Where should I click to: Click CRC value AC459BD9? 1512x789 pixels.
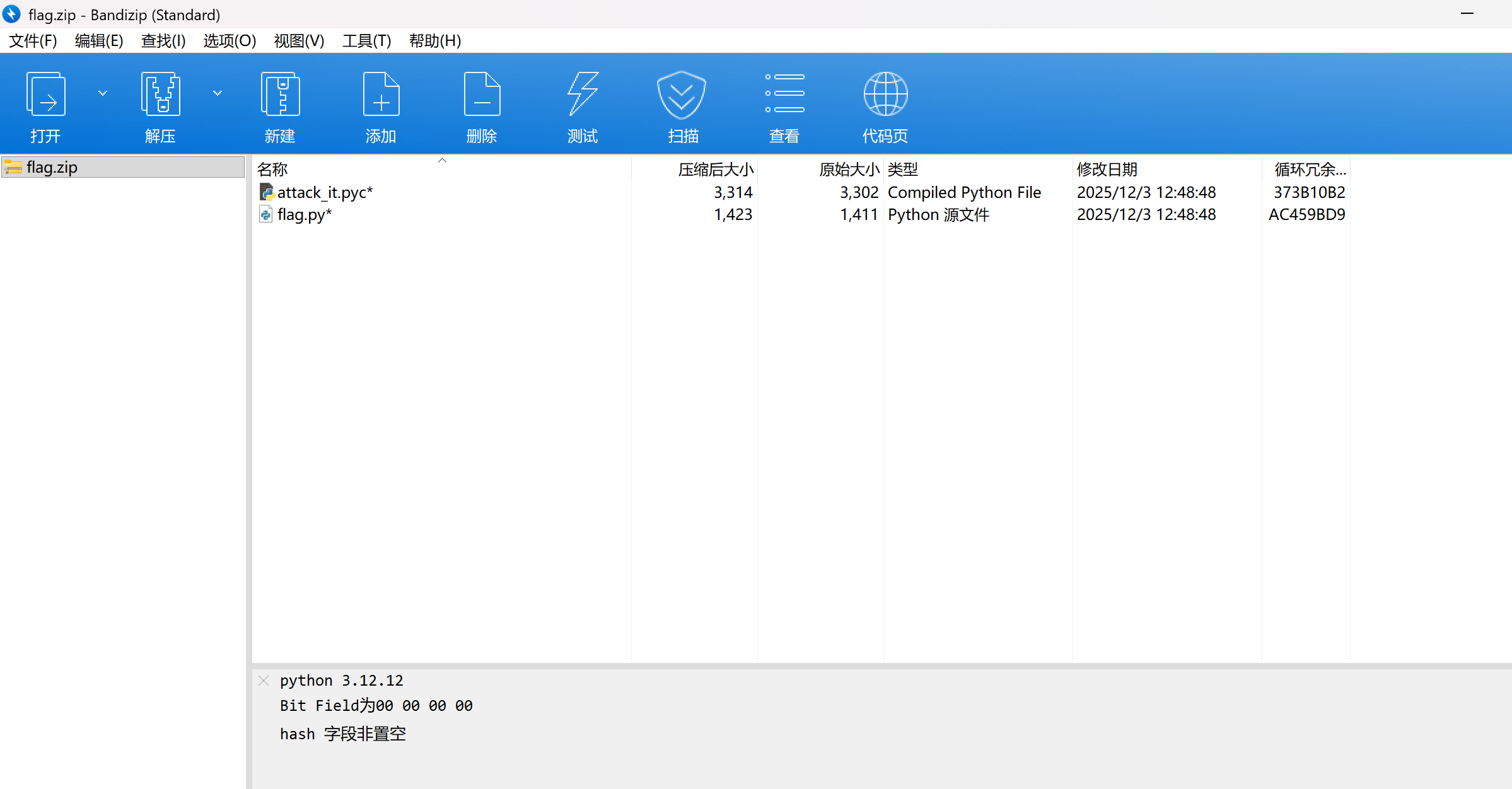pyautogui.click(x=1307, y=214)
